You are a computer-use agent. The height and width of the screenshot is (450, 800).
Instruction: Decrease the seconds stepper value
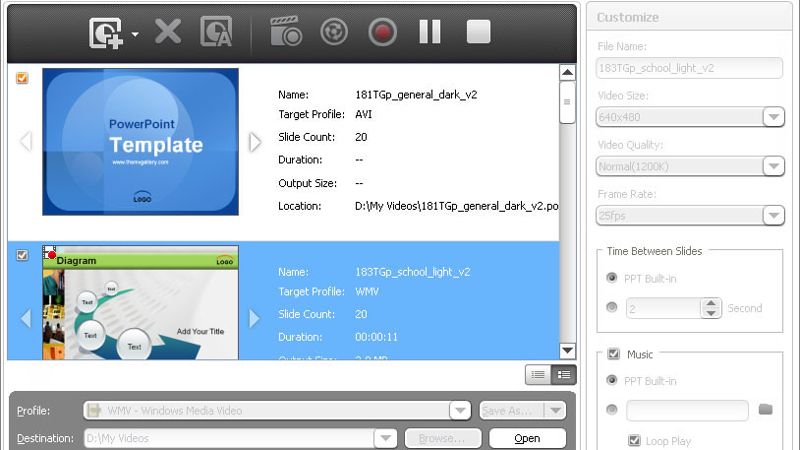pos(711,313)
